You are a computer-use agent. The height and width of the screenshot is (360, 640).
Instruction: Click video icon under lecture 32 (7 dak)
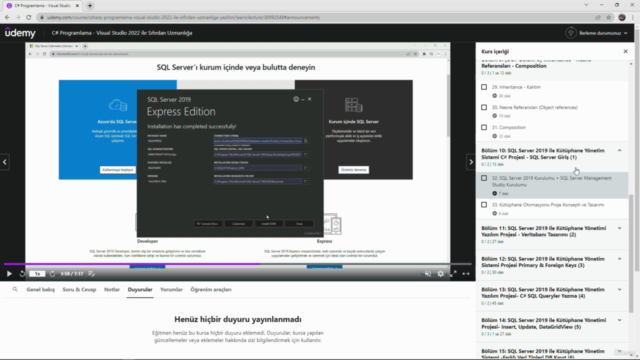494,193
